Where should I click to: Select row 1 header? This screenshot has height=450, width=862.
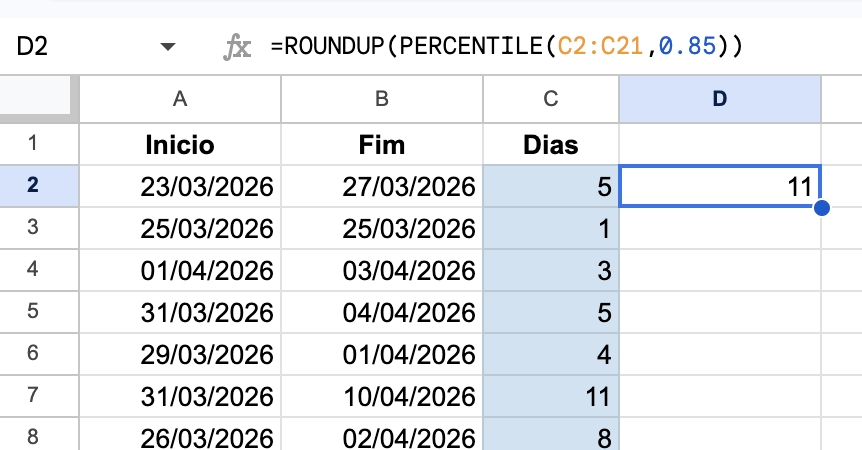tap(35, 144)
